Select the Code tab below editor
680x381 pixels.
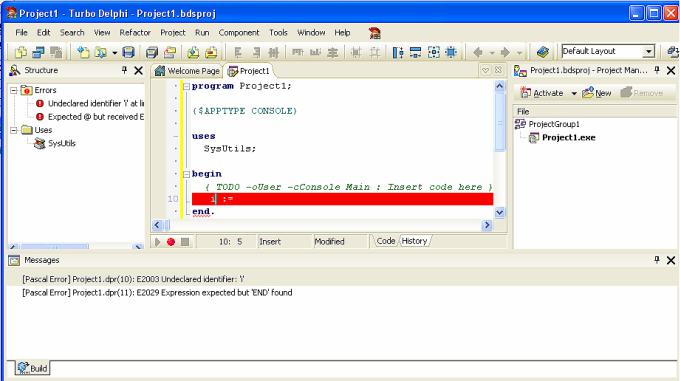click(x=386, y=241)
